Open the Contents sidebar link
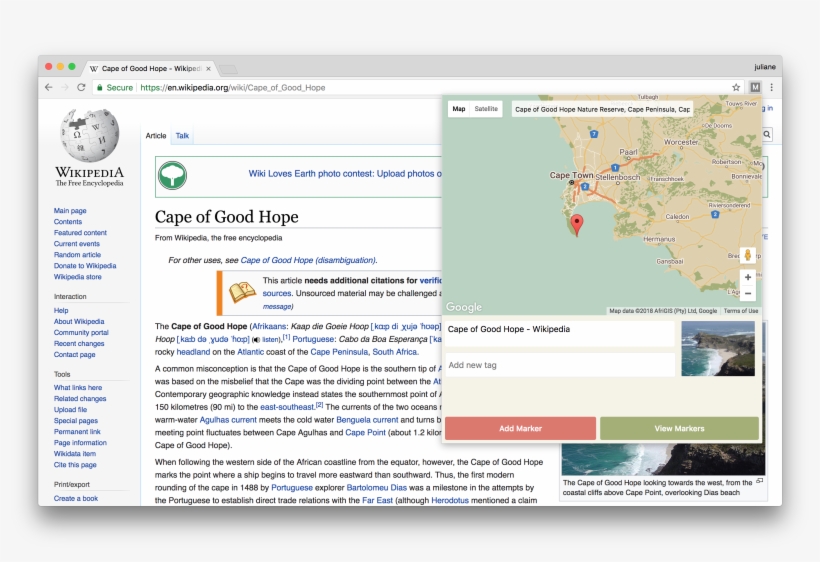 tap(67, 222)
